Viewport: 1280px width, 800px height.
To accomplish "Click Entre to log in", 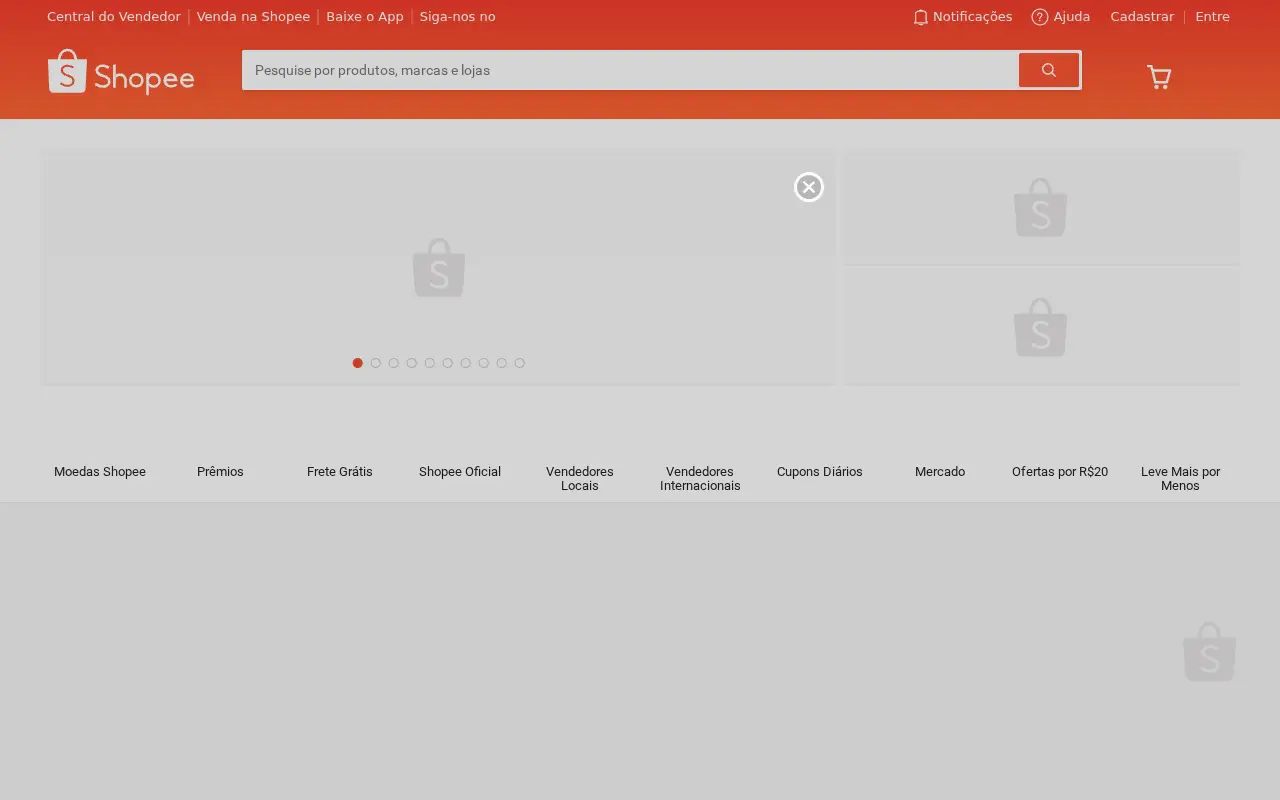I will [1212, 17].
